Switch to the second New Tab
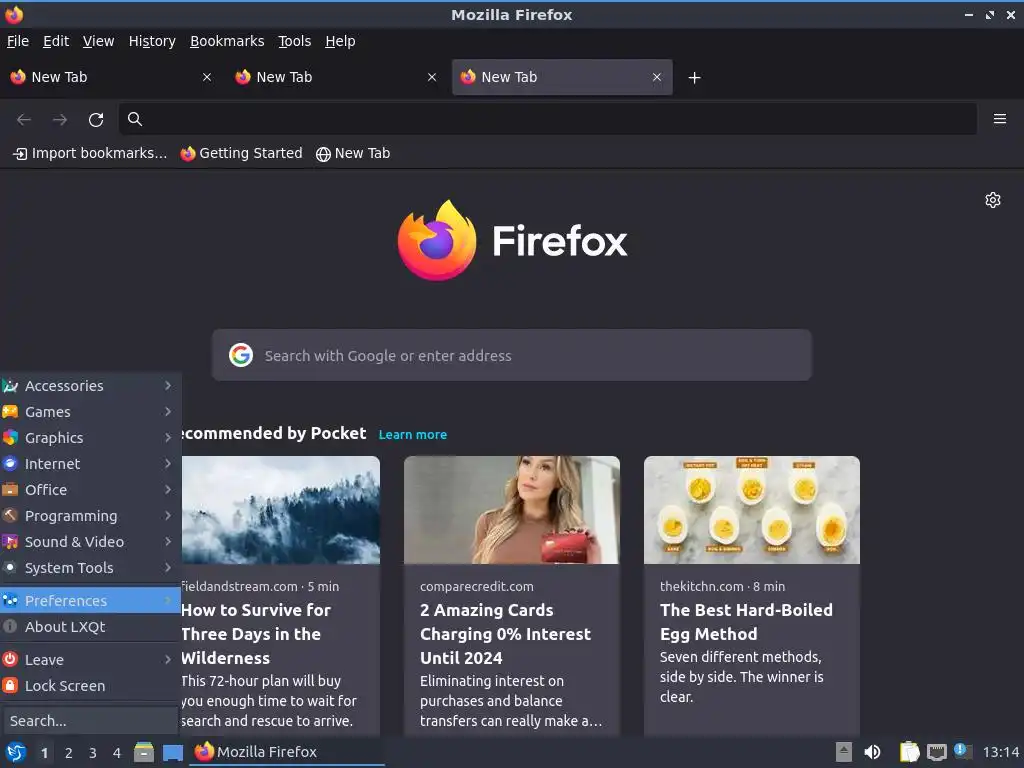This screenshot has width=1024, height=768. point(336,77)
